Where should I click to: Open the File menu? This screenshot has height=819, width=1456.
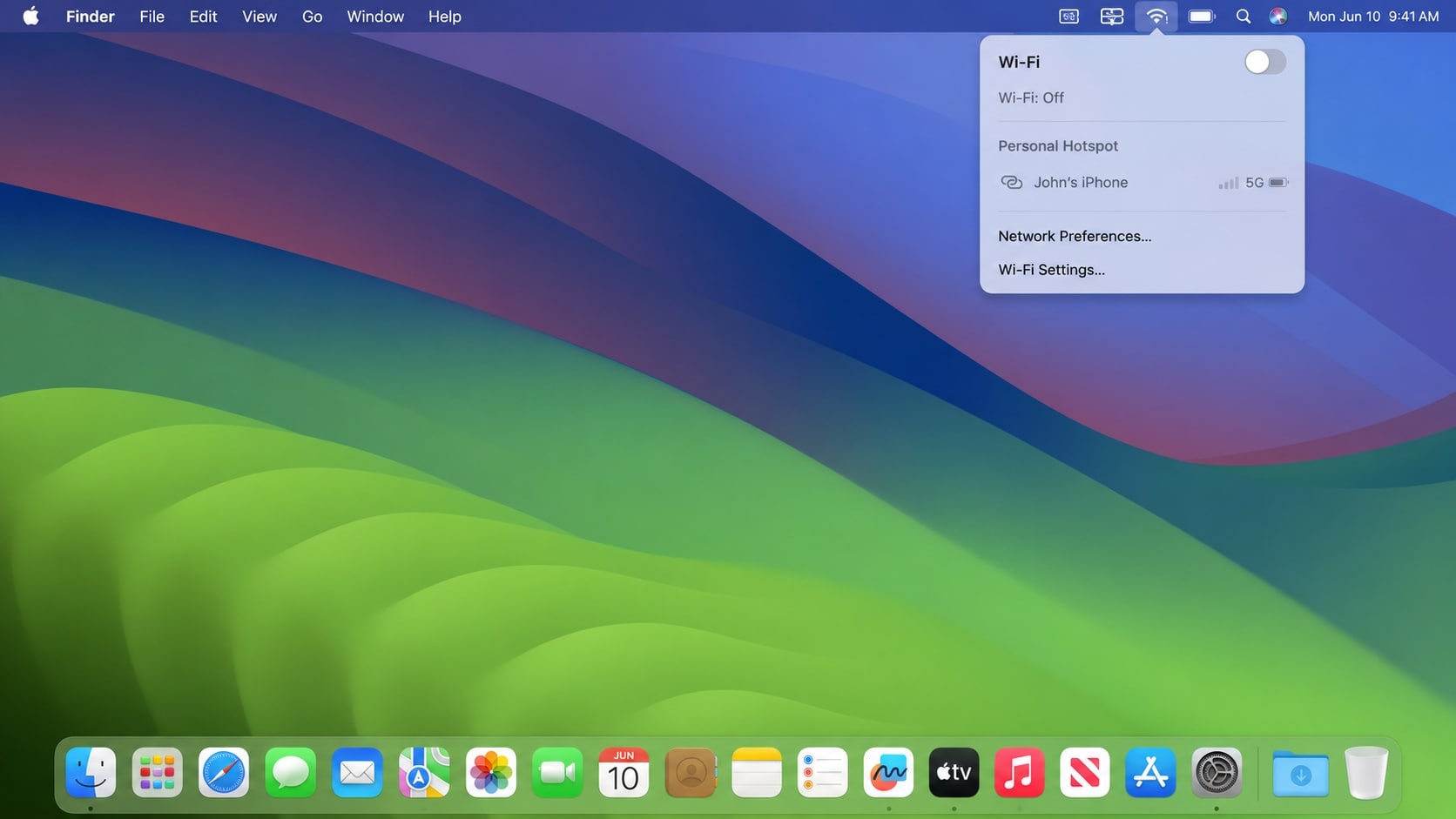(152, 17)
